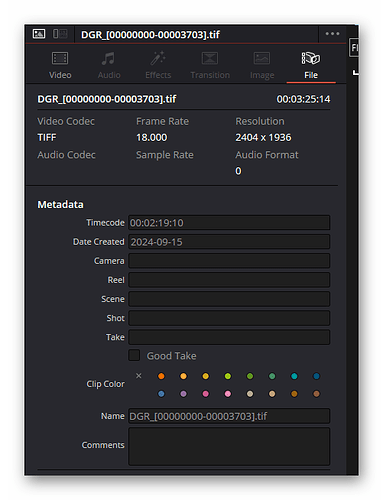
Task: Open the three-dot options menu
Action: click(x=332, y=34)
